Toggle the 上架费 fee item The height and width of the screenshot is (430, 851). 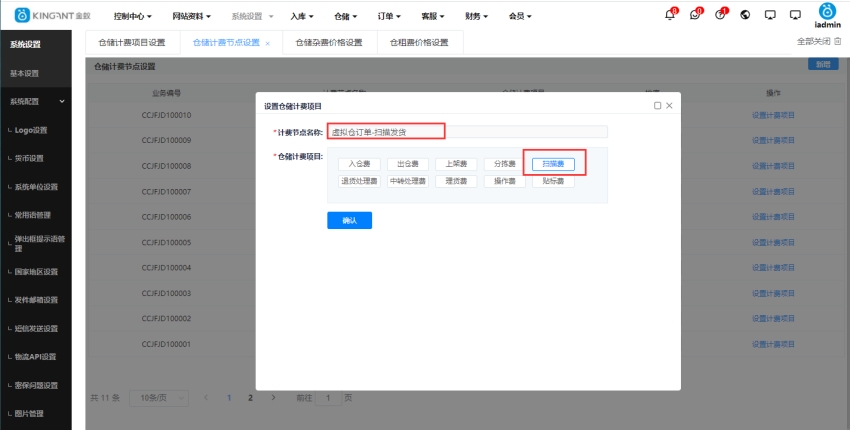[456, 164]
